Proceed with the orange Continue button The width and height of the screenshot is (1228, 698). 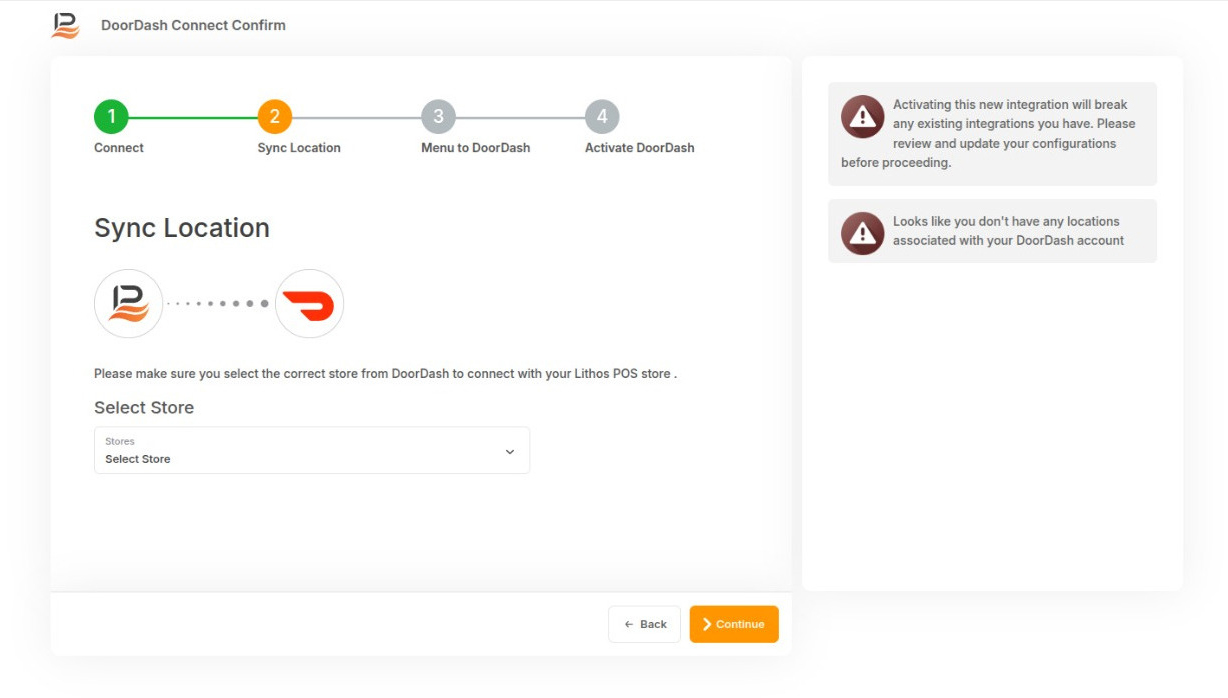[734, 624]
